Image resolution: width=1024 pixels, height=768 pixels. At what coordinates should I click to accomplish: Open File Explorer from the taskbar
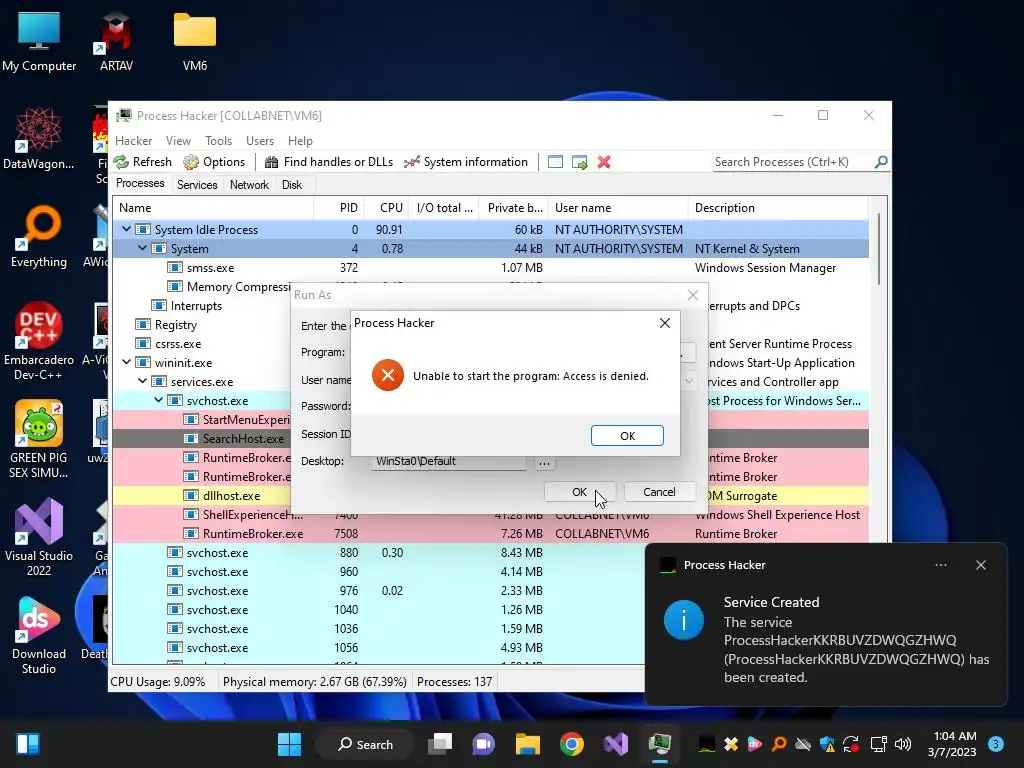528,744
